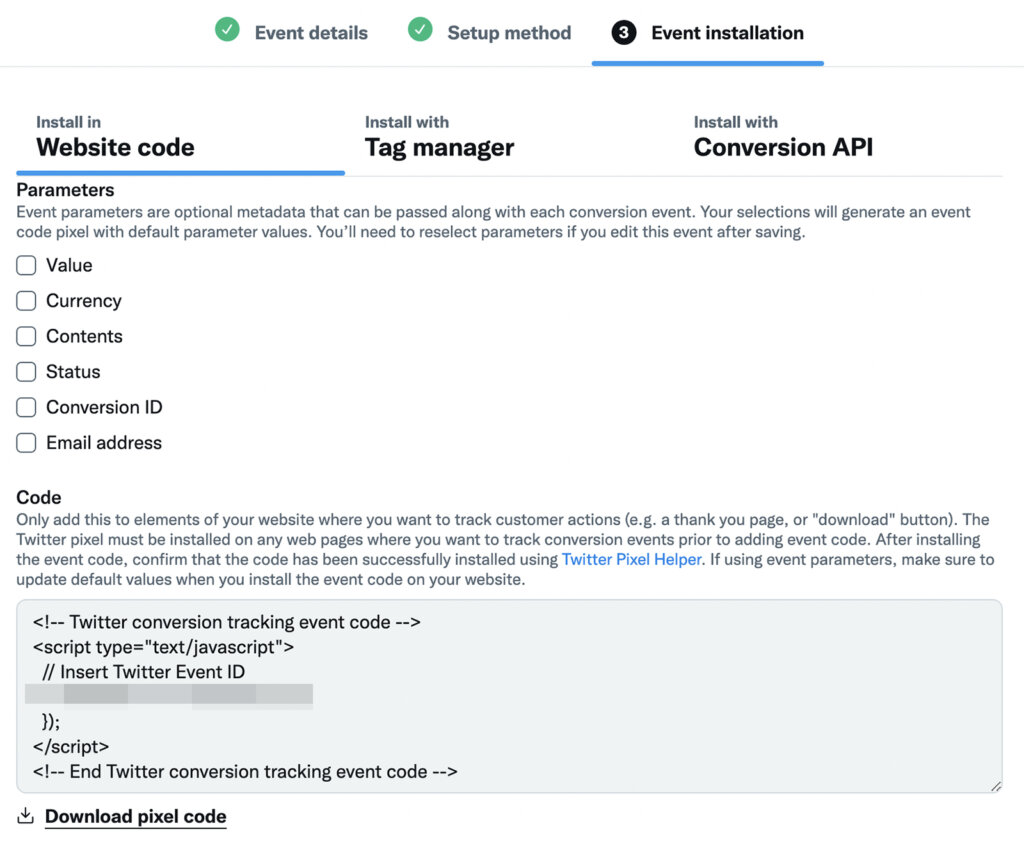Click the Download pixel code link
1024x847 pixels.
coord(136,817)
